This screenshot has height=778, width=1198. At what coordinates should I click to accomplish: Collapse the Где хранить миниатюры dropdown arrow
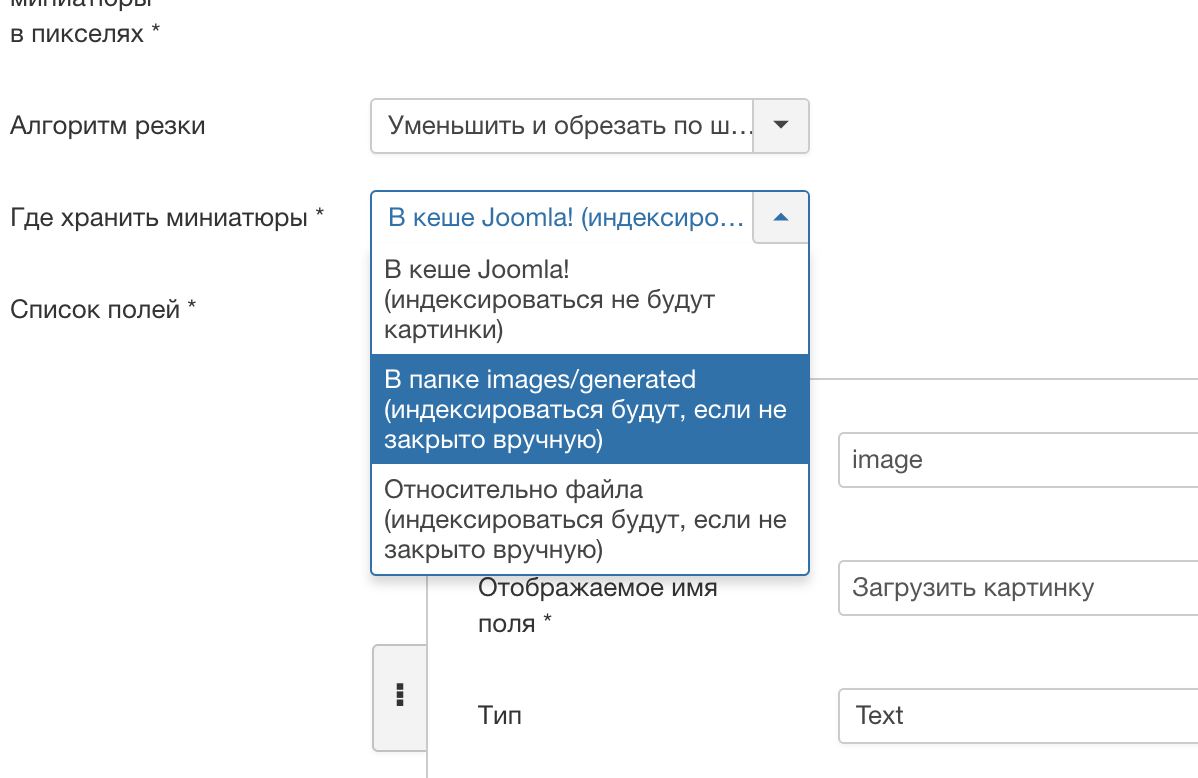781,217
